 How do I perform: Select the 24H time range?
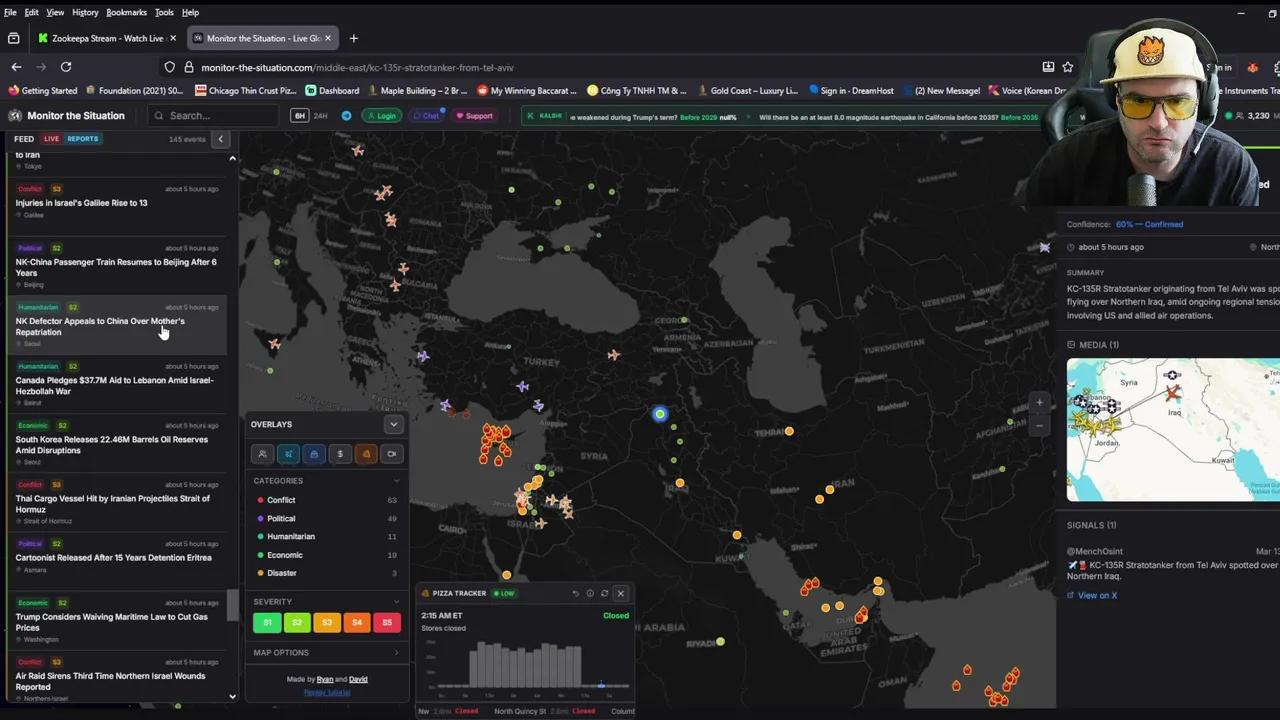320,116
